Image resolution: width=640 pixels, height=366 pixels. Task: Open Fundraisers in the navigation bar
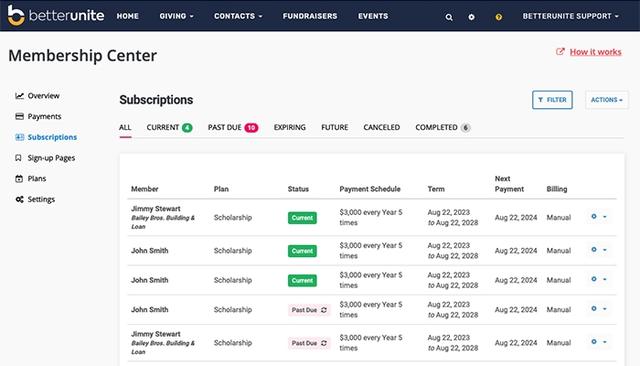pyautogui.click(x=310, y=16)
